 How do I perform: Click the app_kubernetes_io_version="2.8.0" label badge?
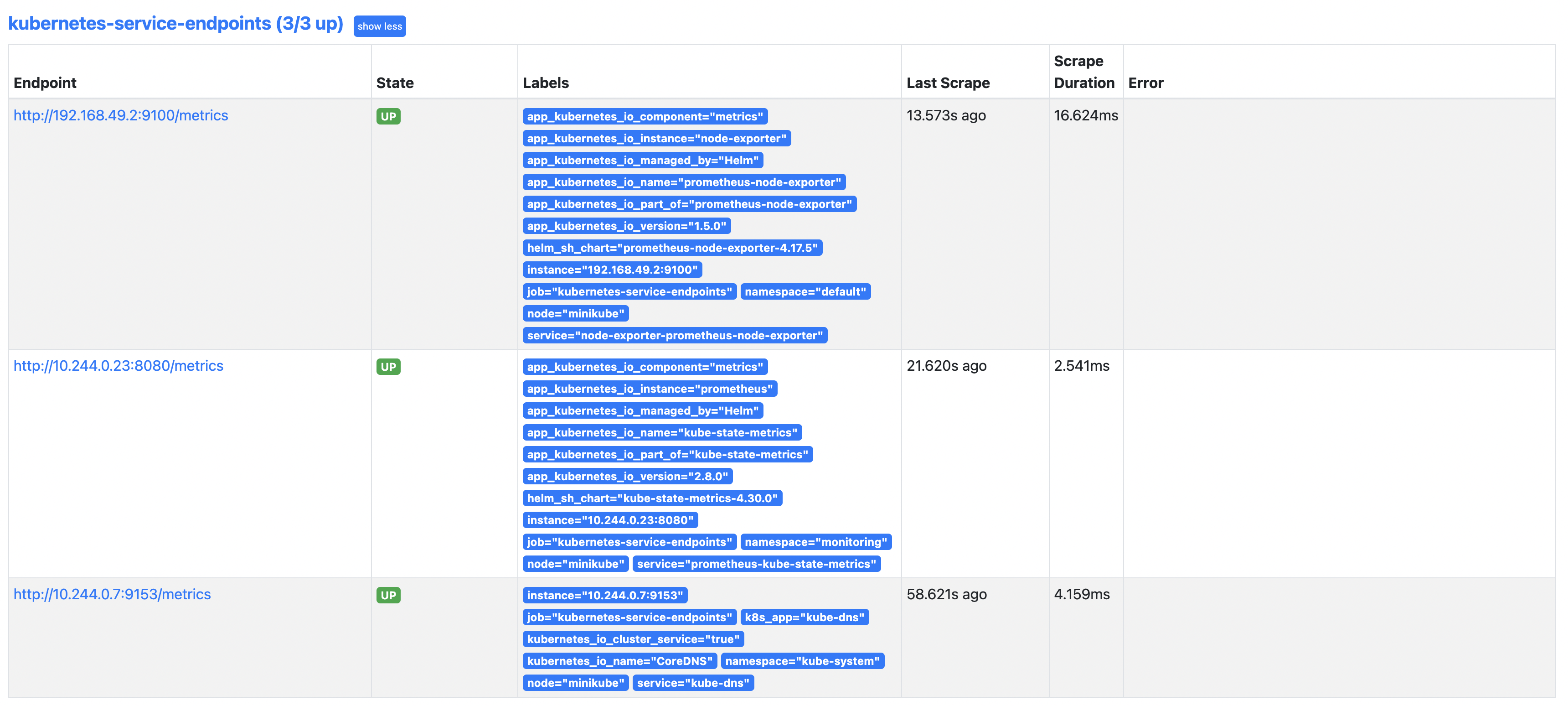pyautogui.click(x=628, y=476)
